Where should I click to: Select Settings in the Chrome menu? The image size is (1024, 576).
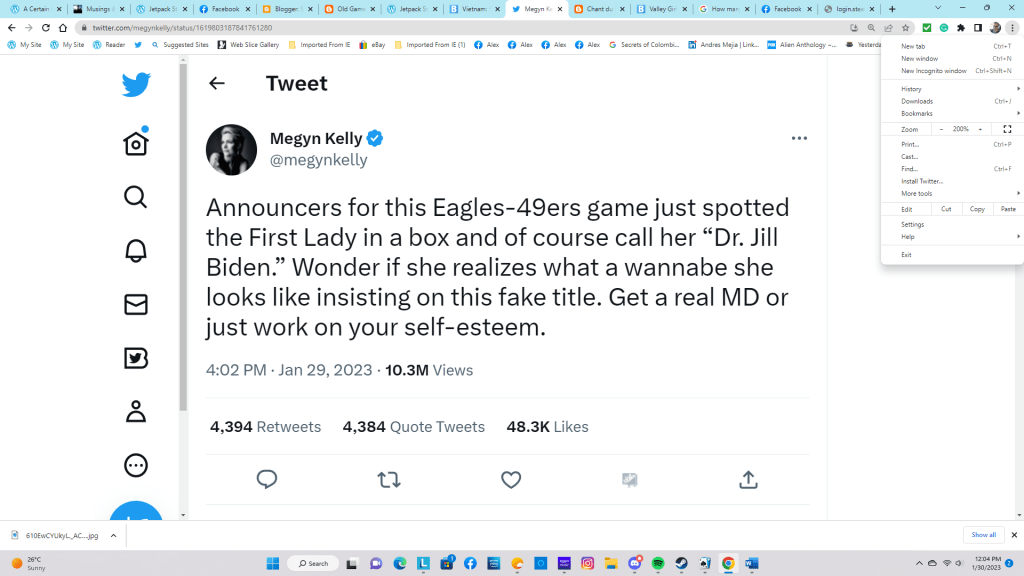click(x=913, y=224)
